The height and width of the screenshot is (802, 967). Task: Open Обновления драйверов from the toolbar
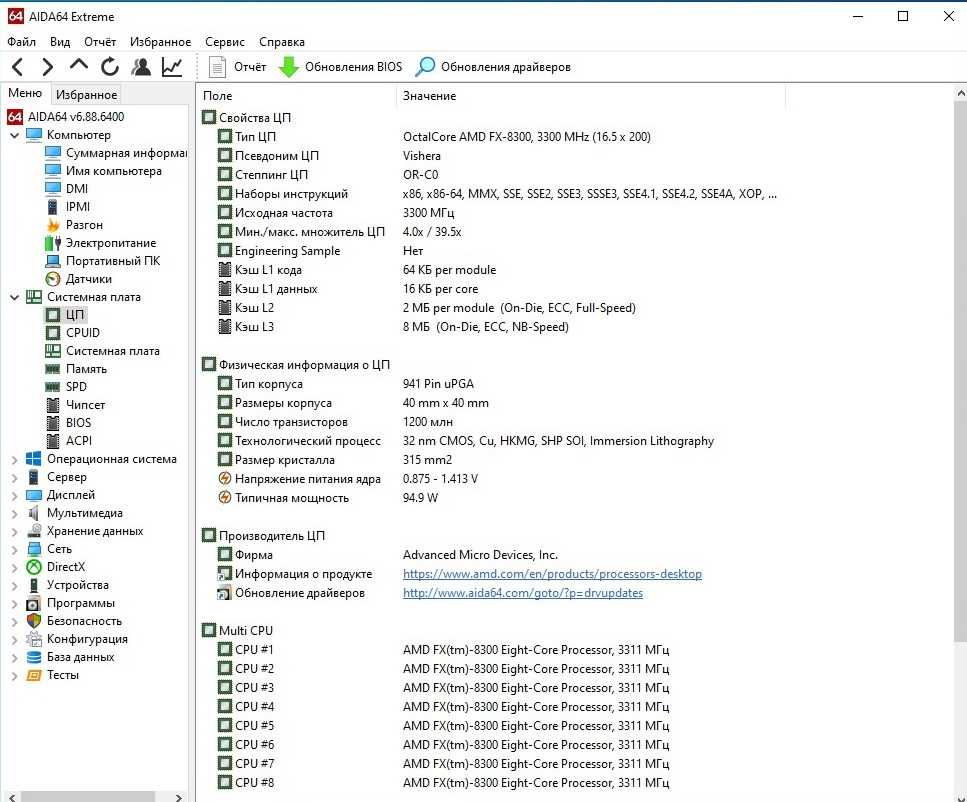click(493, 67)
